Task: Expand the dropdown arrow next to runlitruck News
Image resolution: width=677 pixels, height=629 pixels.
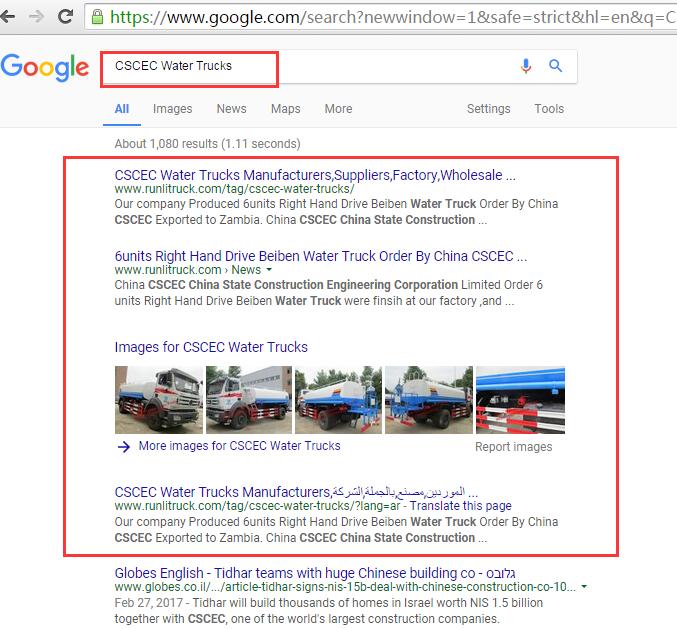Action: coord(269,269)
